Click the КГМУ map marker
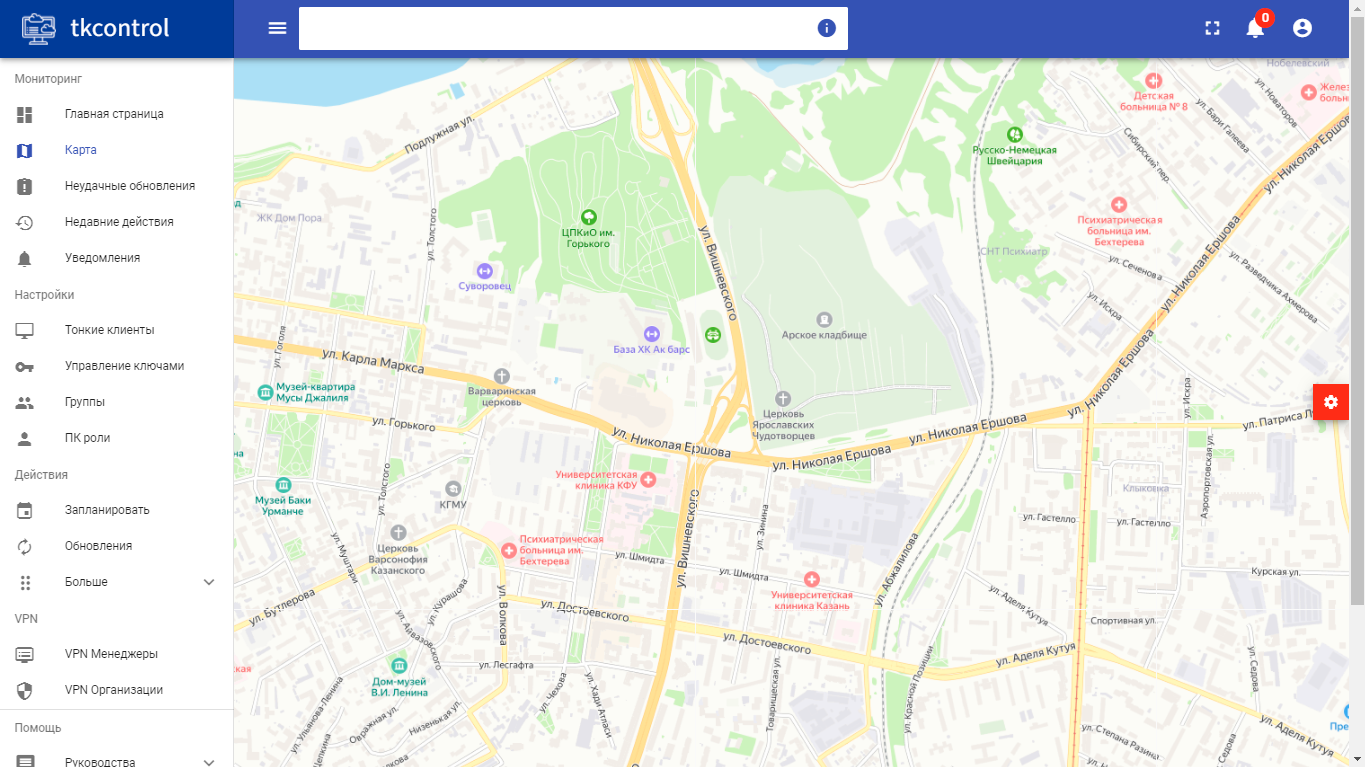The image size is (1365, 767). click(453, 488)
